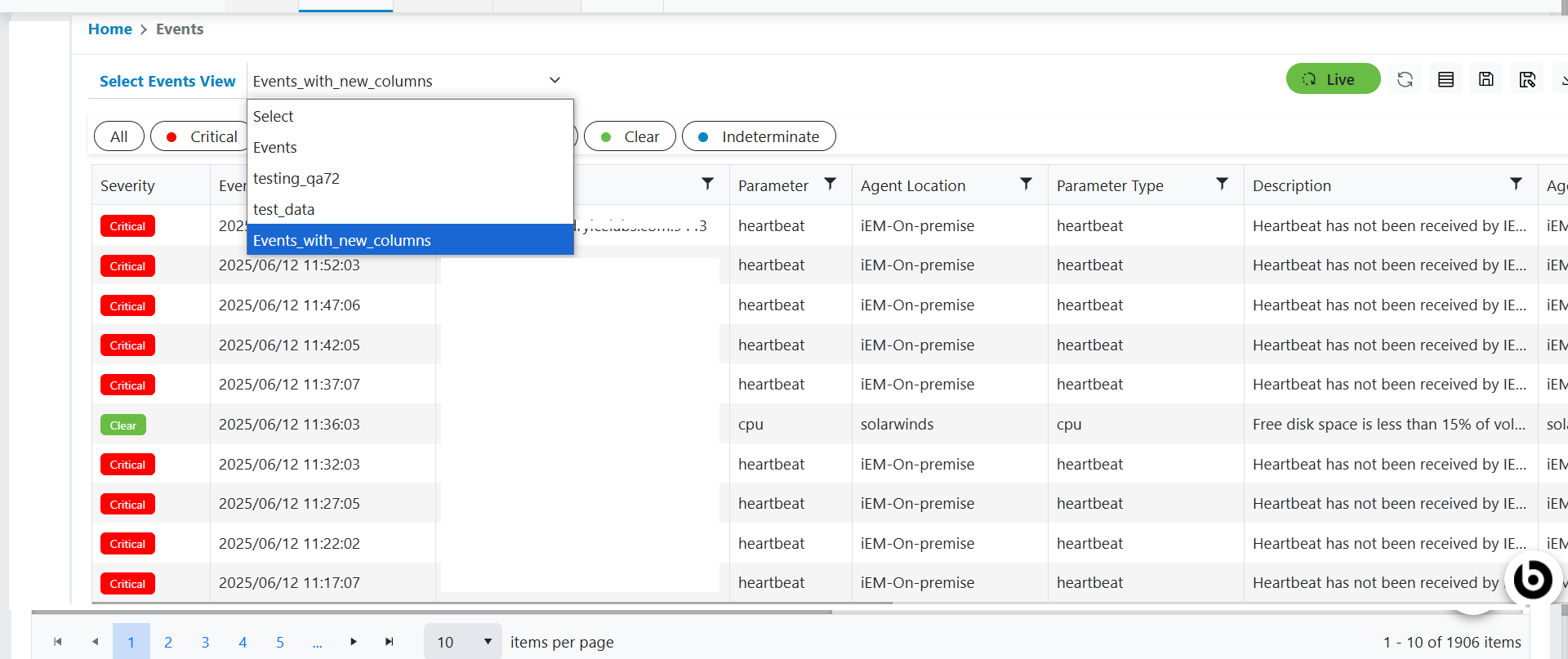The image size is (1568, 659).
Task: Jump to the last page arrow
Action: tap(390, 642)
